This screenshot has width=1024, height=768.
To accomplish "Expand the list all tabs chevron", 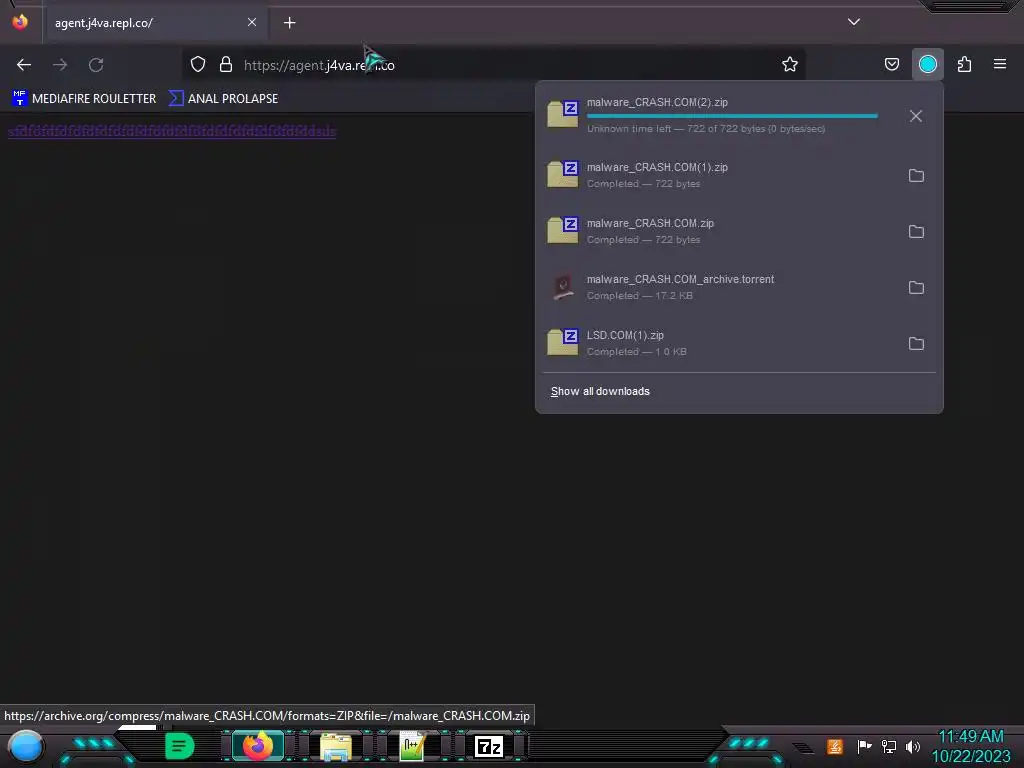I will point(854,22).
